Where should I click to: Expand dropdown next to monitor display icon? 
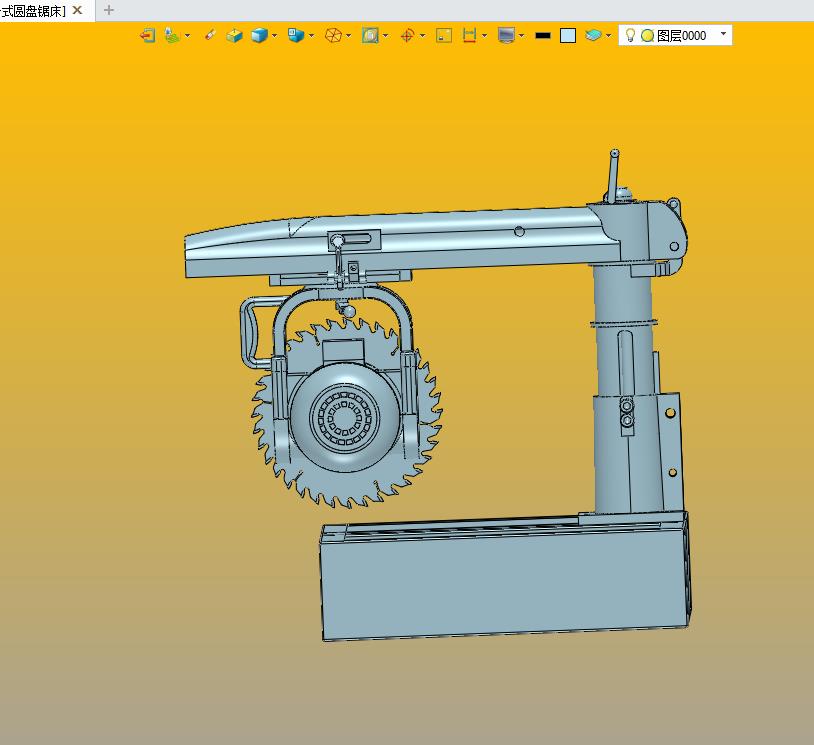coord(521,36)
